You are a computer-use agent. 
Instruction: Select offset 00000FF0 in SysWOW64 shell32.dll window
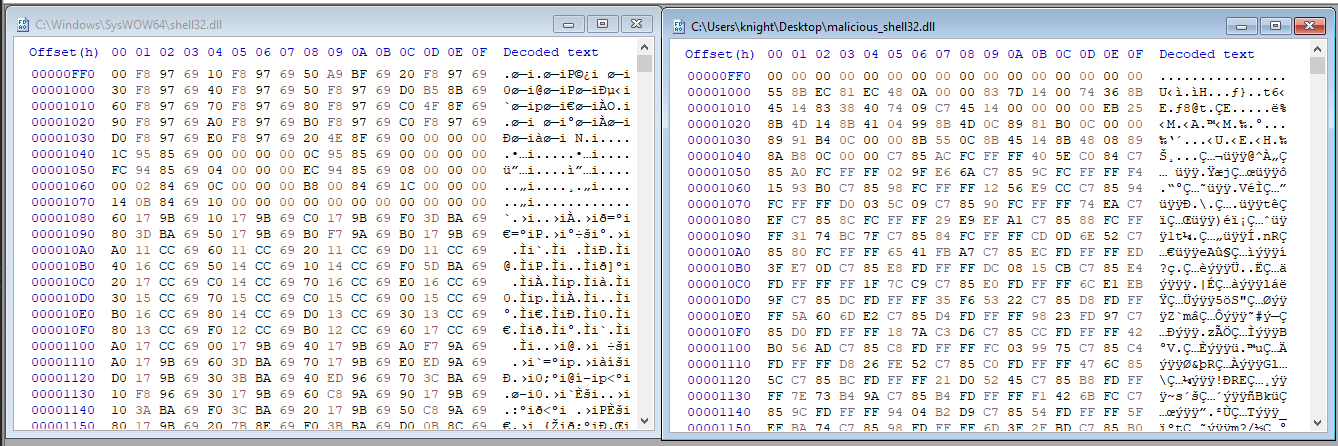64,74
